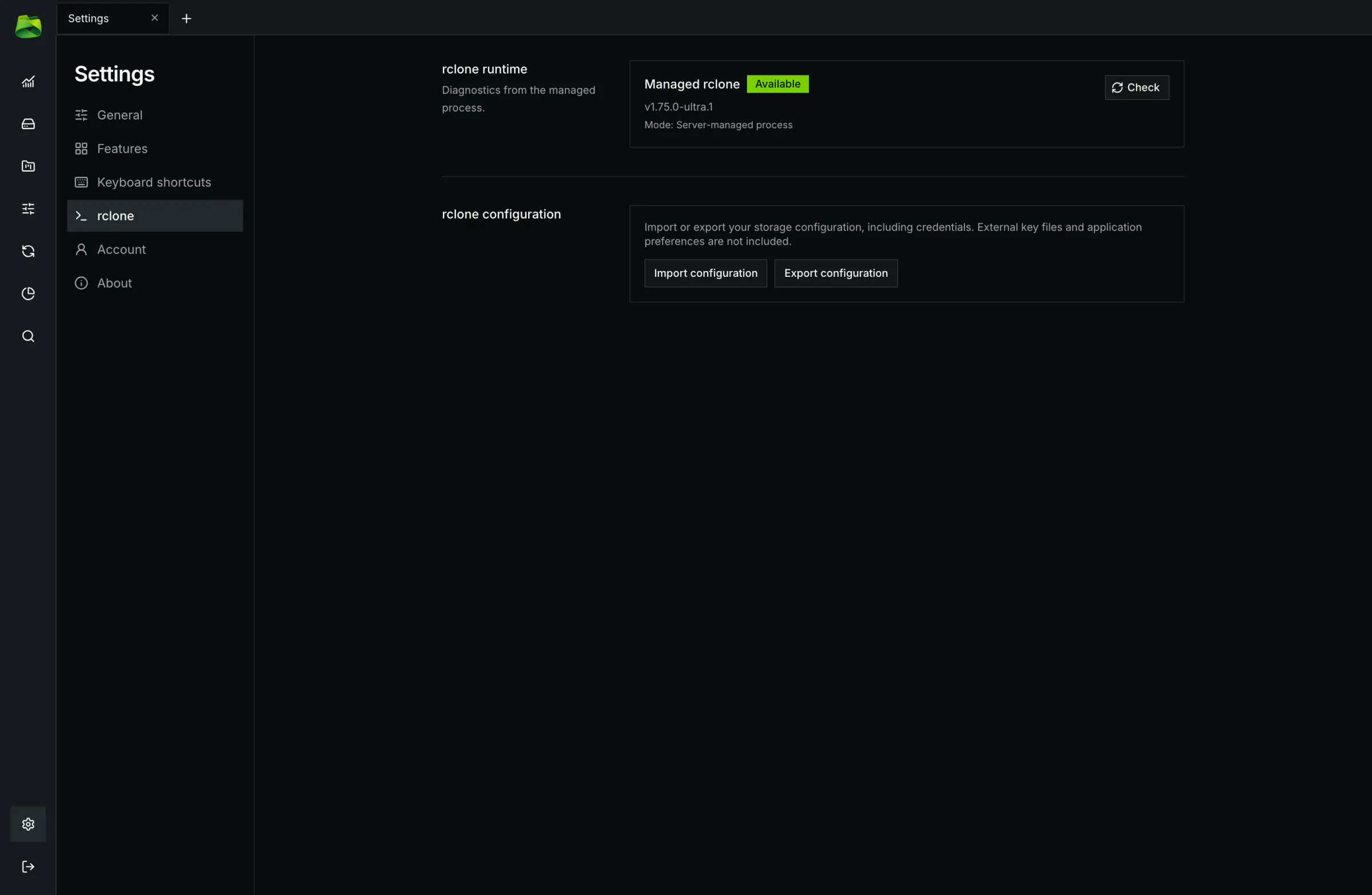Open General settings section
This screenshot has width=1372, height=895.
[155, 116]
